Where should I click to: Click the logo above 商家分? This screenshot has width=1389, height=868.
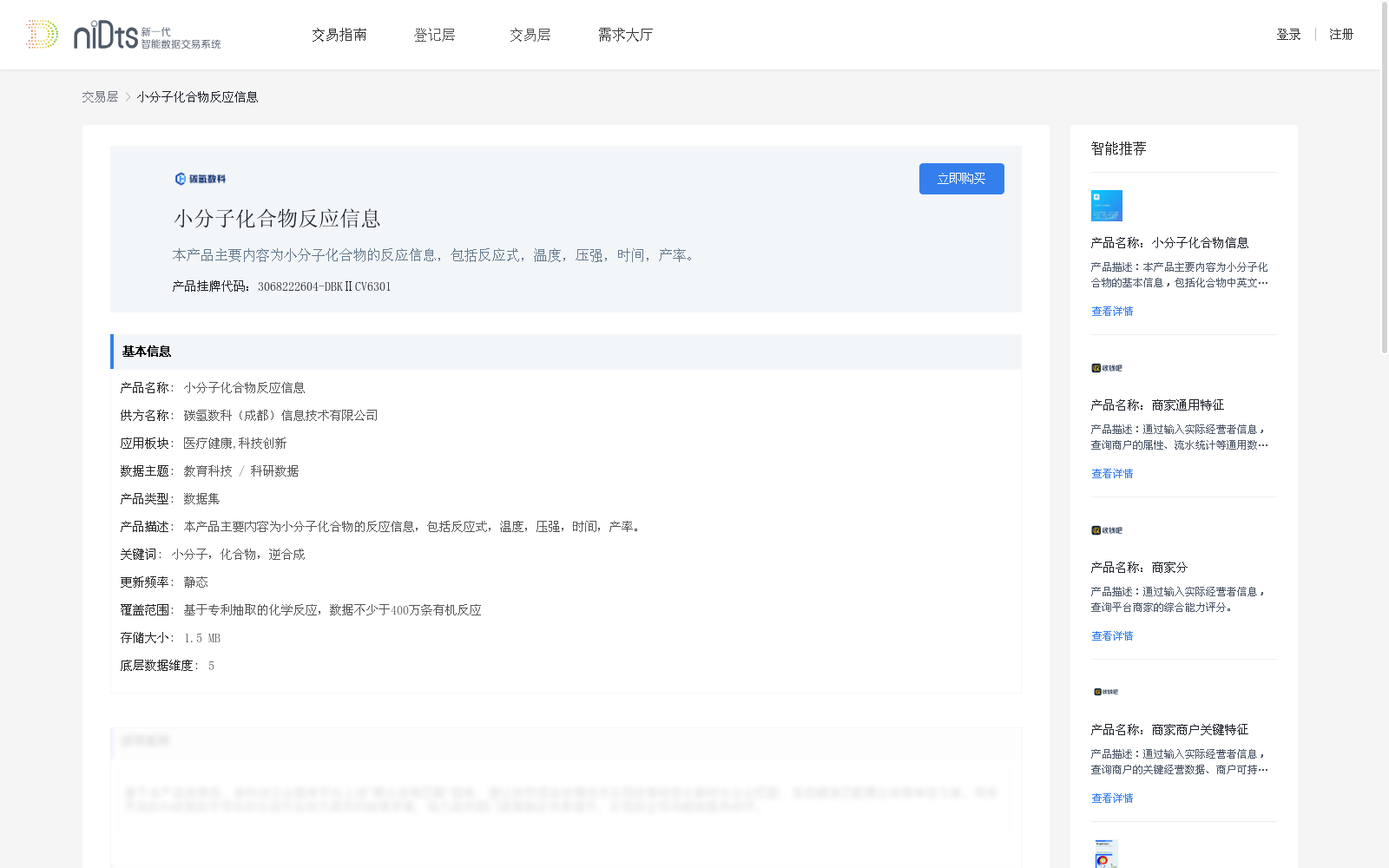[1107, 530]
